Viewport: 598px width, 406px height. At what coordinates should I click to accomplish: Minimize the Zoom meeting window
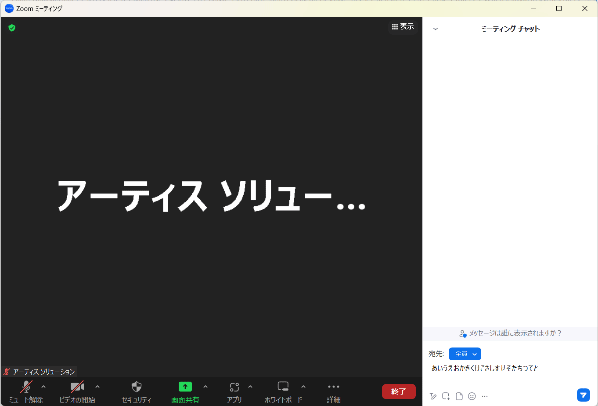[x=534, y=8]
